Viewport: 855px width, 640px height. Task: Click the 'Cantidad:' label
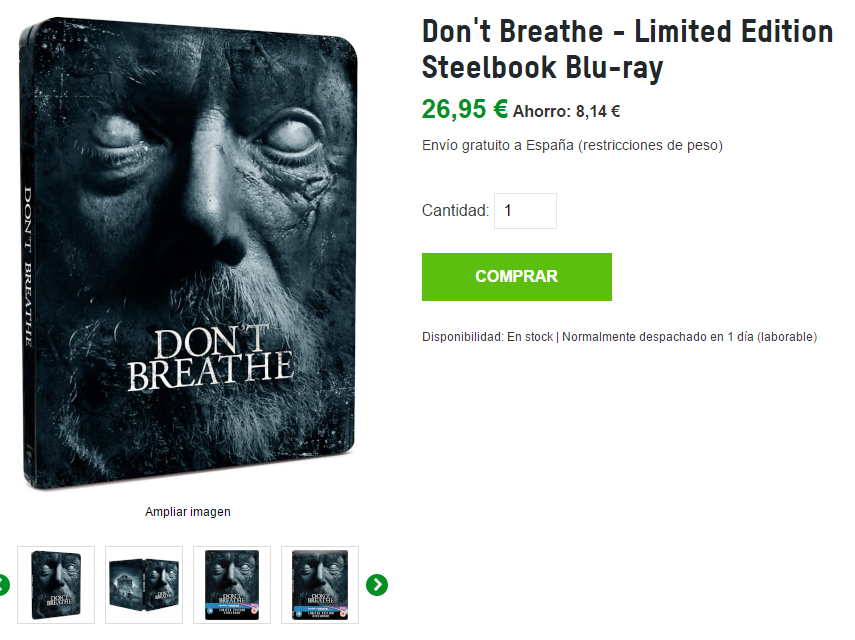pyautogui.click(x=455, y=210)
